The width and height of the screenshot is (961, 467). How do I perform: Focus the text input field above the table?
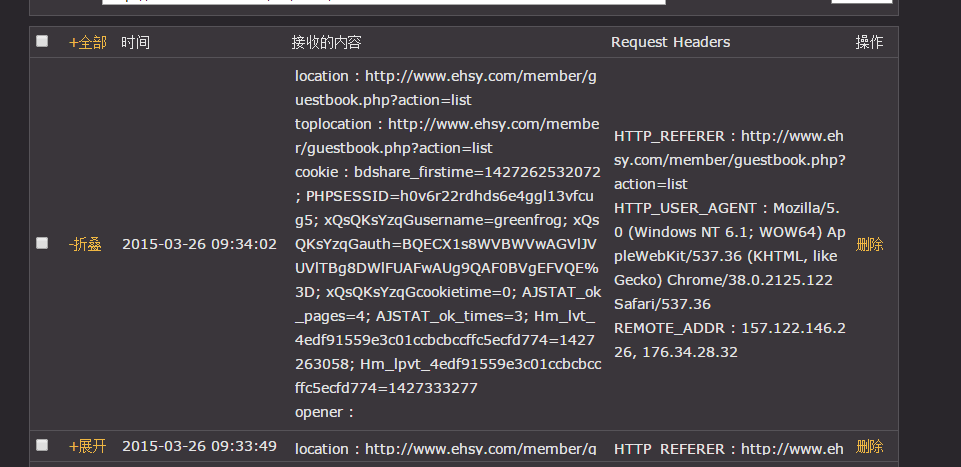[384, 2]
